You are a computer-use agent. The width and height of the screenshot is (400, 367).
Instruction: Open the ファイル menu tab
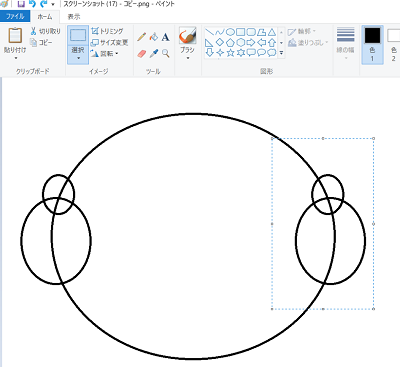coord(15,16)
